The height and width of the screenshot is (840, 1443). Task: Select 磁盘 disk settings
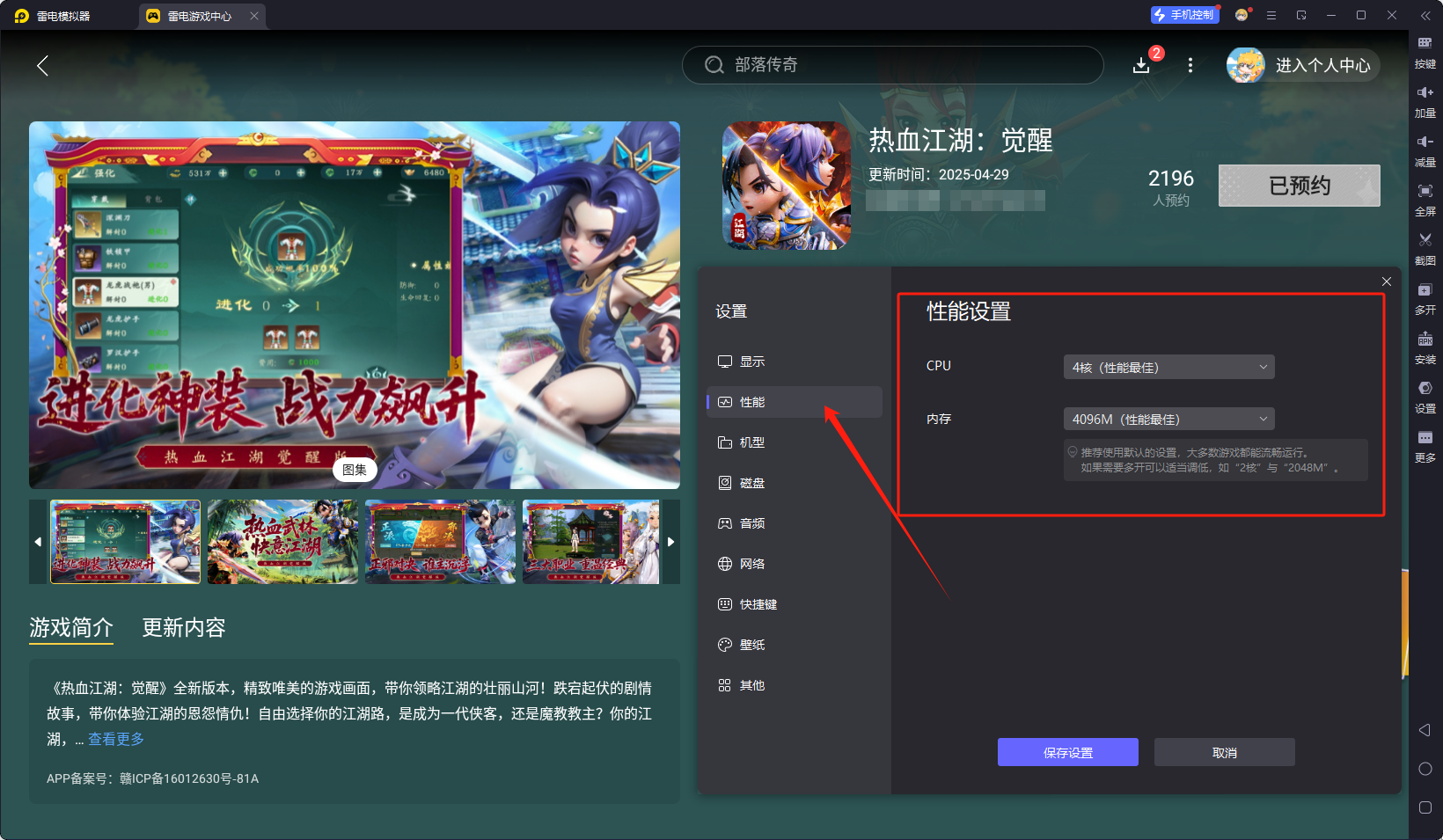795,483
